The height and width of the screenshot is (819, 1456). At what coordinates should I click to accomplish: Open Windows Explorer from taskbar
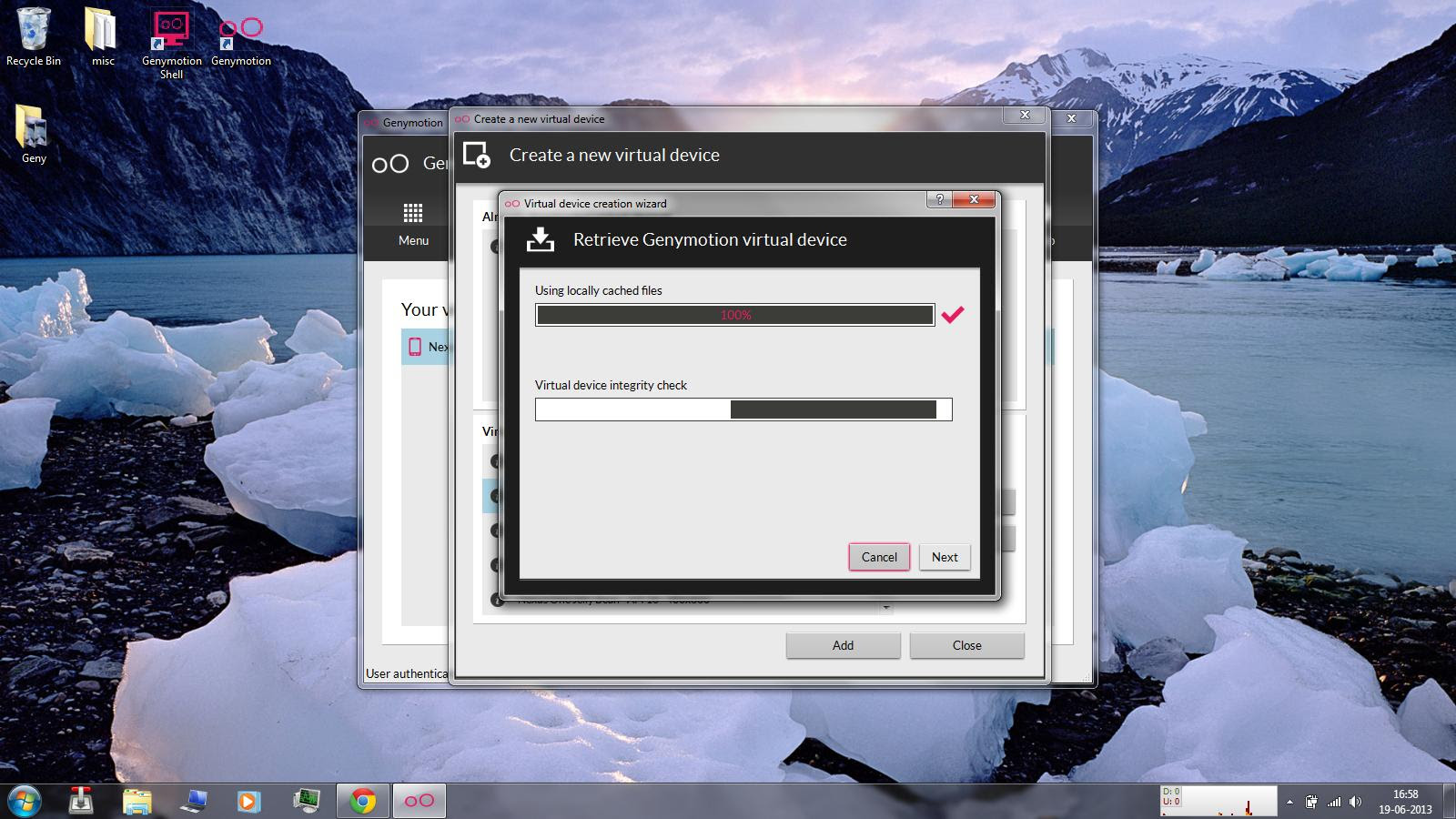[x=137, y=801]
